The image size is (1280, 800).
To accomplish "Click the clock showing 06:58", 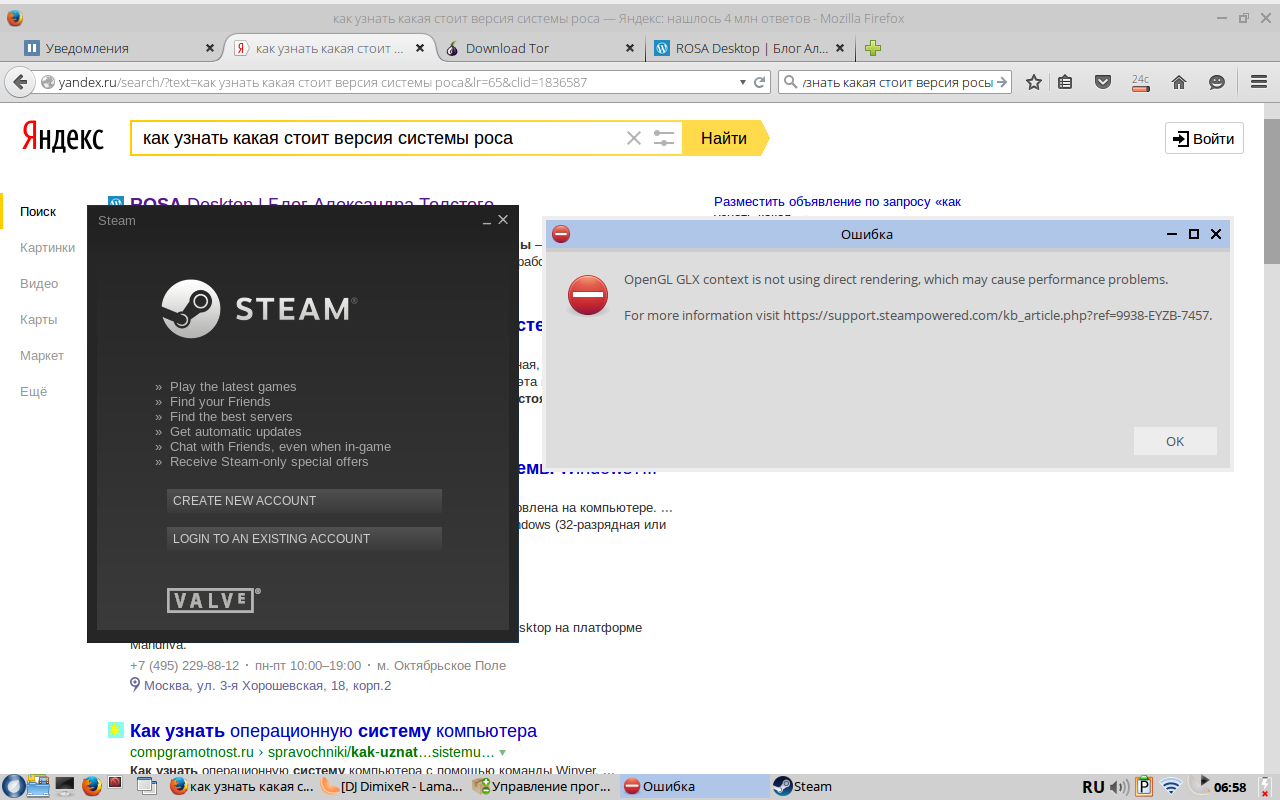I will point(1230,787).
